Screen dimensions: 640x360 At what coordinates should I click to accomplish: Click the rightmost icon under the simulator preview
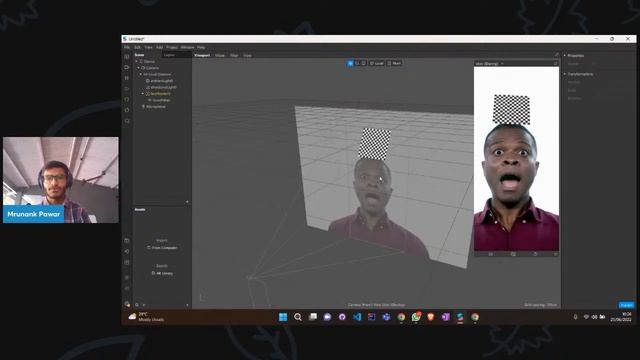coord(556,254)
